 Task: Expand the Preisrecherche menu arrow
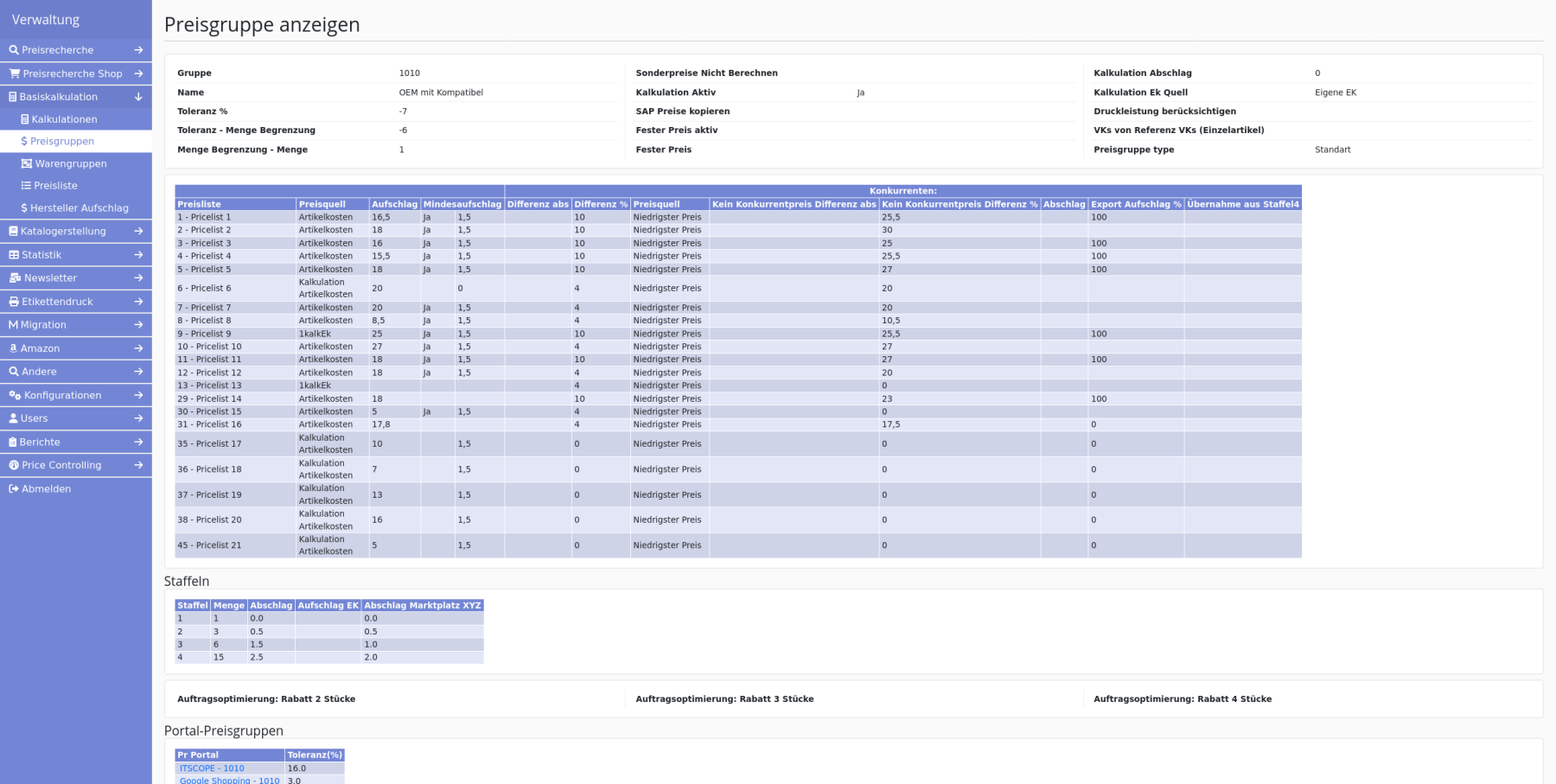click(x=138, y=50)
